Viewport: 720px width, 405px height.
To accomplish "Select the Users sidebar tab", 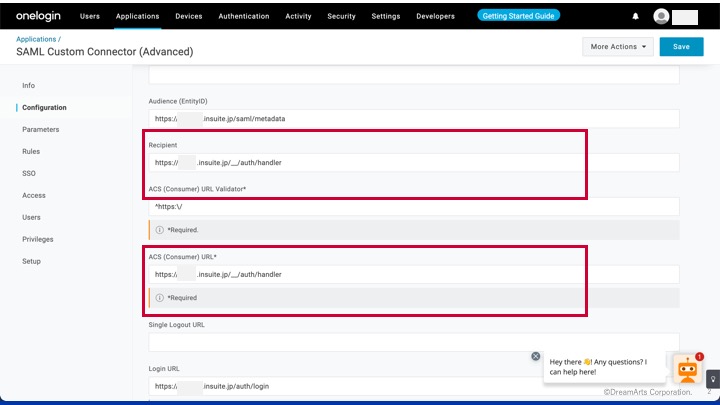I will coord(31,217).
